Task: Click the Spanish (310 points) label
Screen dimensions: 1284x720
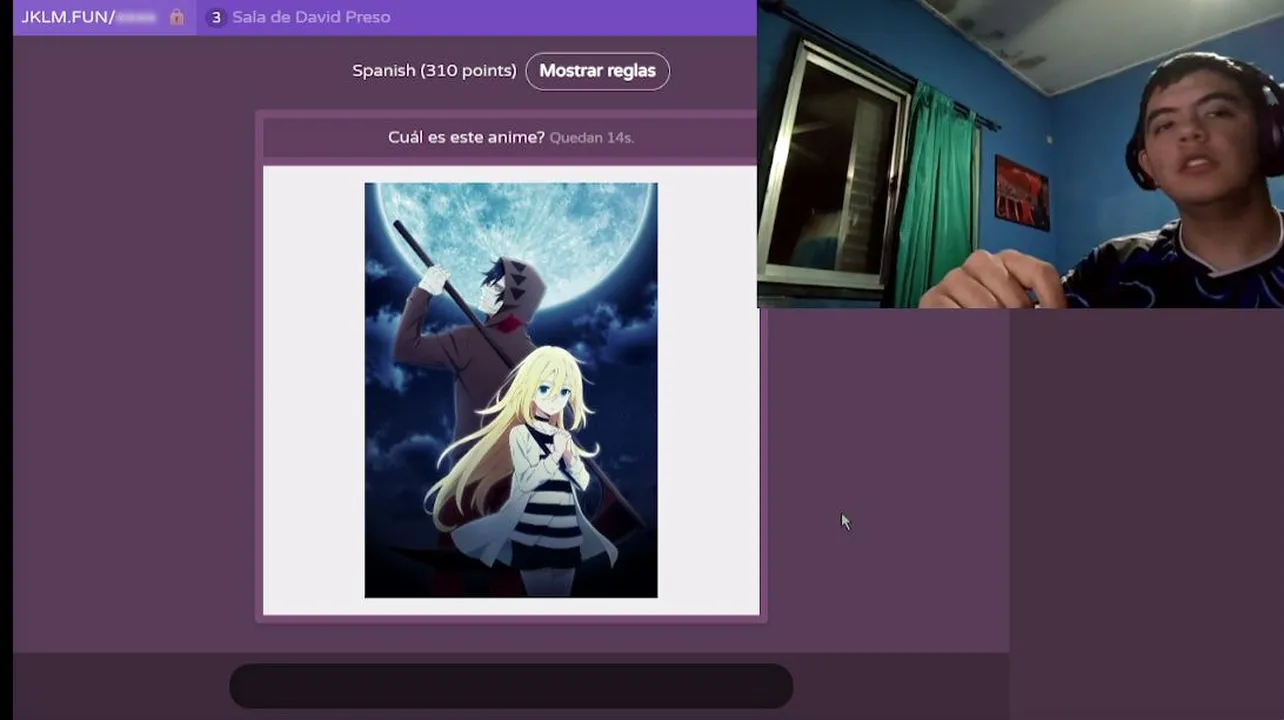Action: click(434, 71)
